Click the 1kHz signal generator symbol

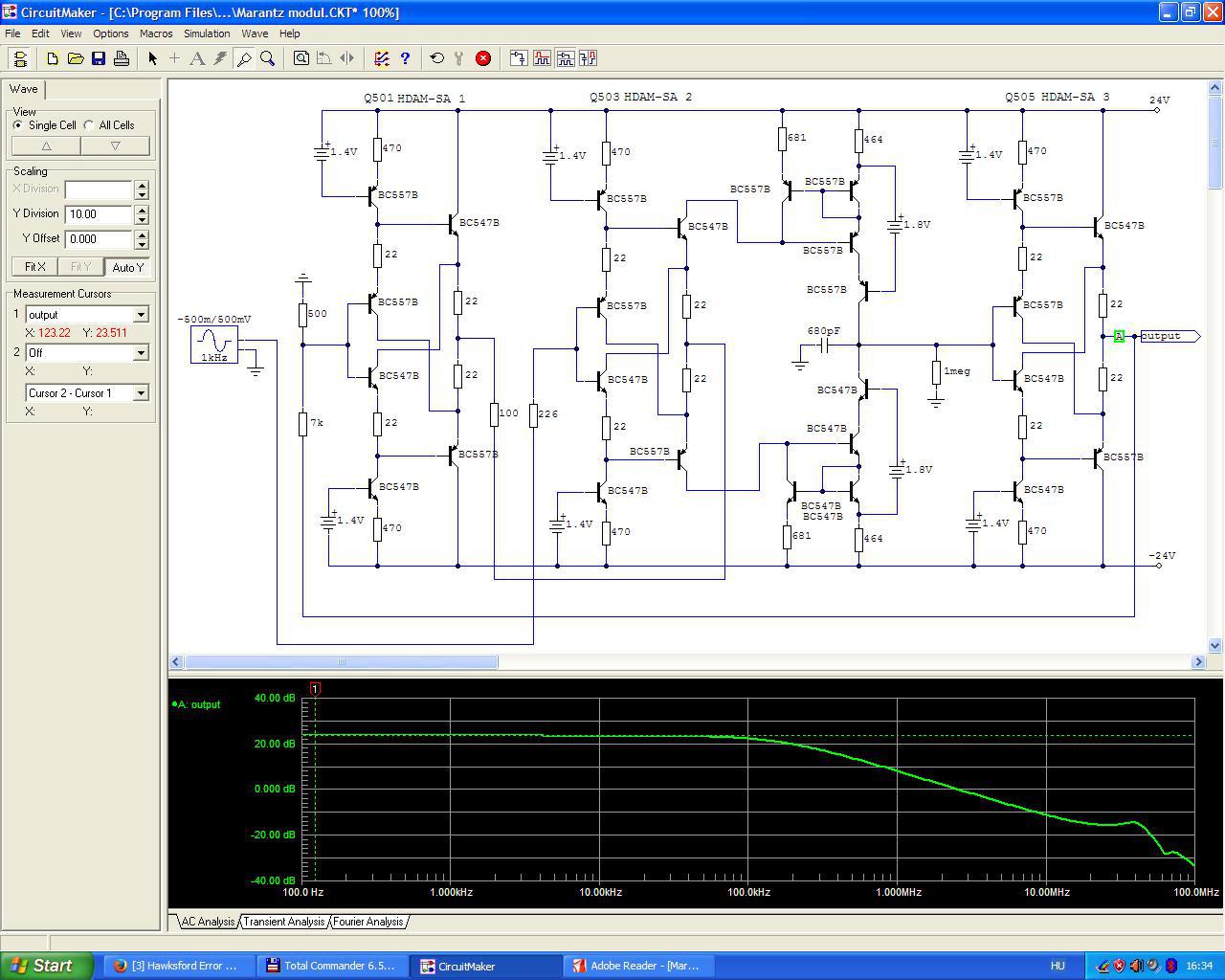(214, 345)
